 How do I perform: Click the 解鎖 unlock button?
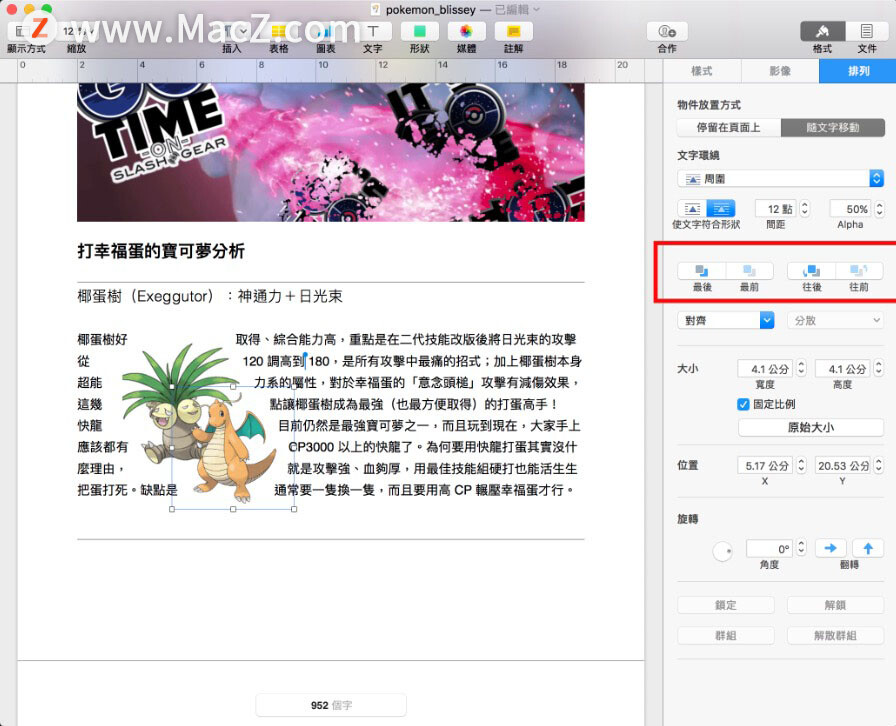[835, 605]
